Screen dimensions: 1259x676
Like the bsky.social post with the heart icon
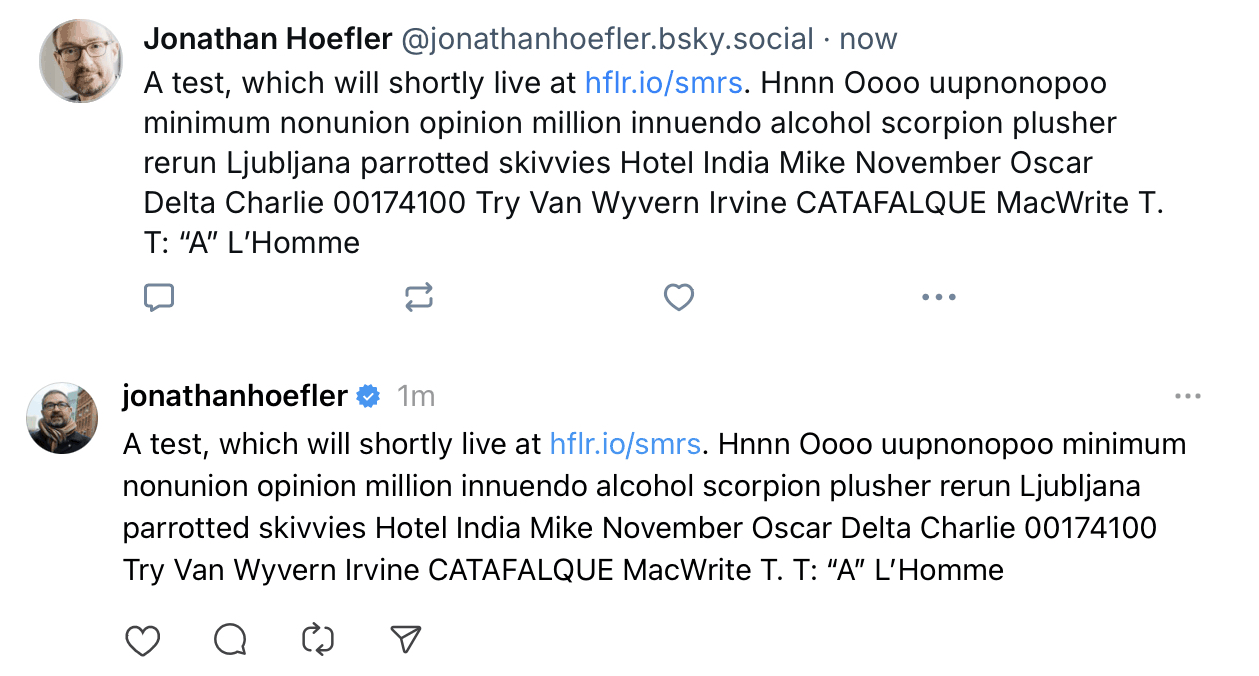tap(679, 297)
